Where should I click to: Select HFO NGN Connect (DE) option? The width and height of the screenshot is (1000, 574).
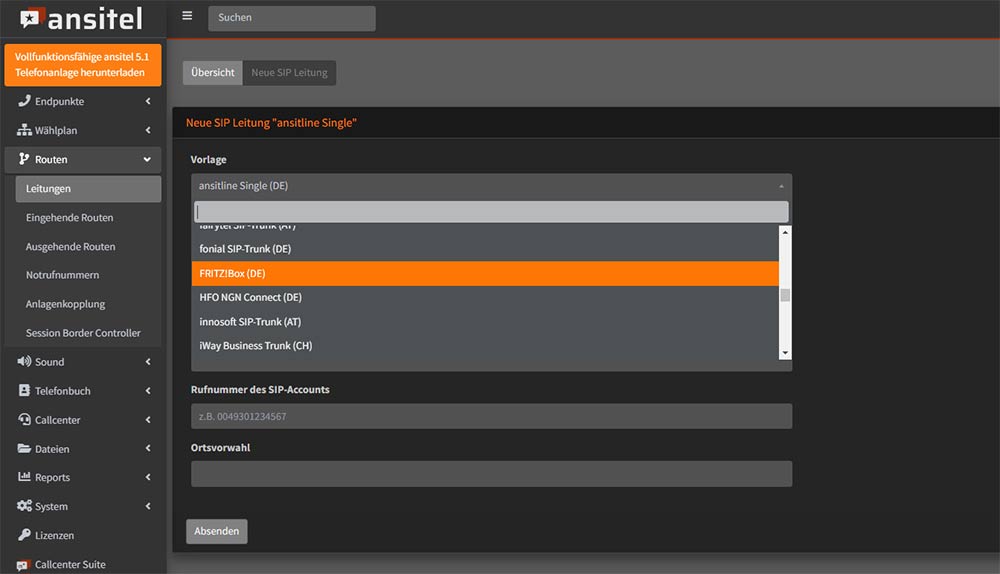pyautogui.click(x=485, y=297)
